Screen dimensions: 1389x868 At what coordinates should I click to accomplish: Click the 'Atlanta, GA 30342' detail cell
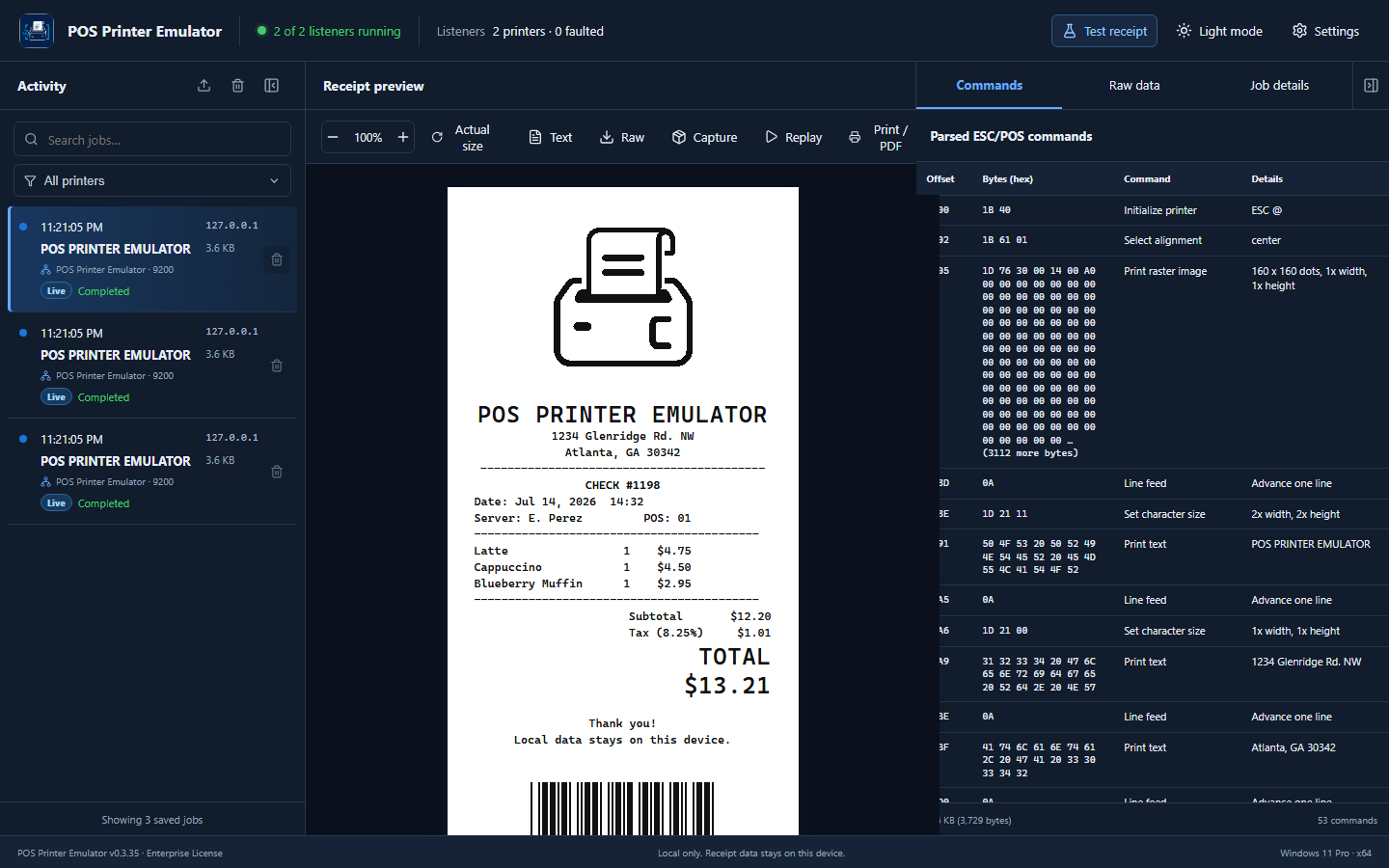point(1294,747)
